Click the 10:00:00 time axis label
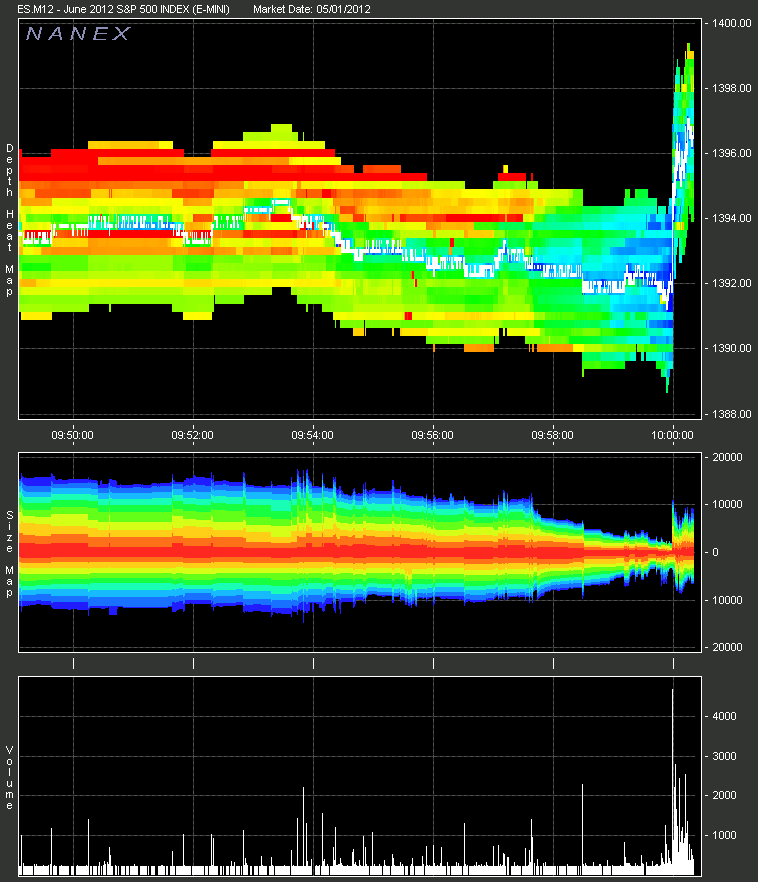The width and height of the screenshot is (758, 882). pos(672,435)
